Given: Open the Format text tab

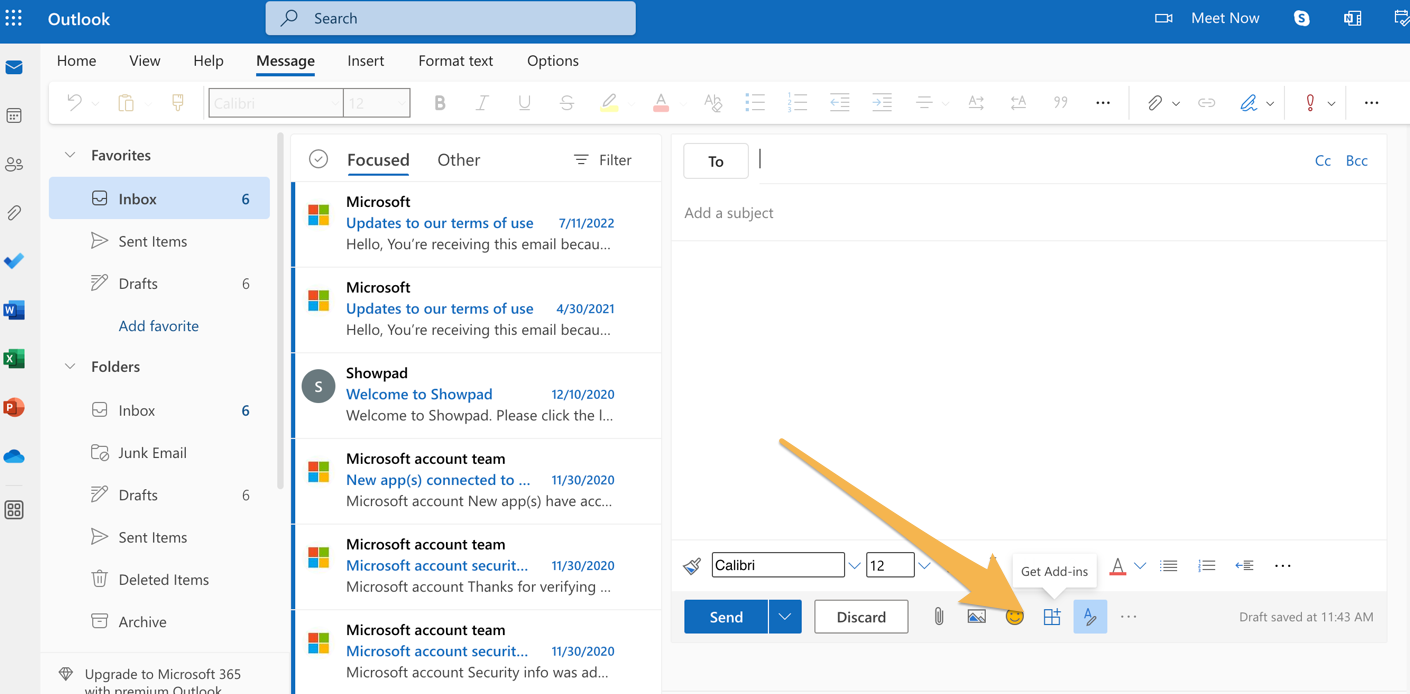Looking at the screenshot, I should tap(455, 61).
